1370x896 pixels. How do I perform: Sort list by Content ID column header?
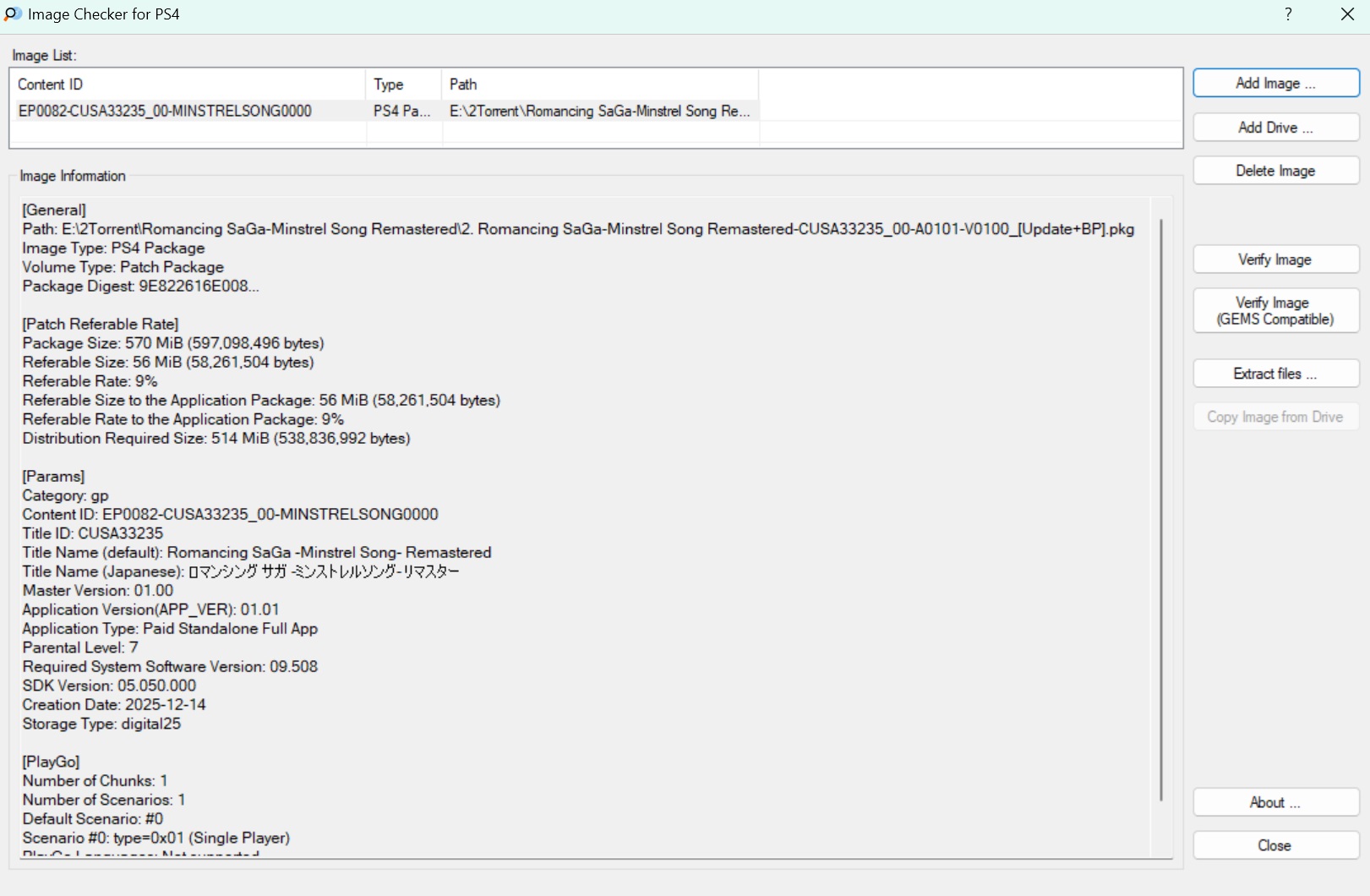188,85
